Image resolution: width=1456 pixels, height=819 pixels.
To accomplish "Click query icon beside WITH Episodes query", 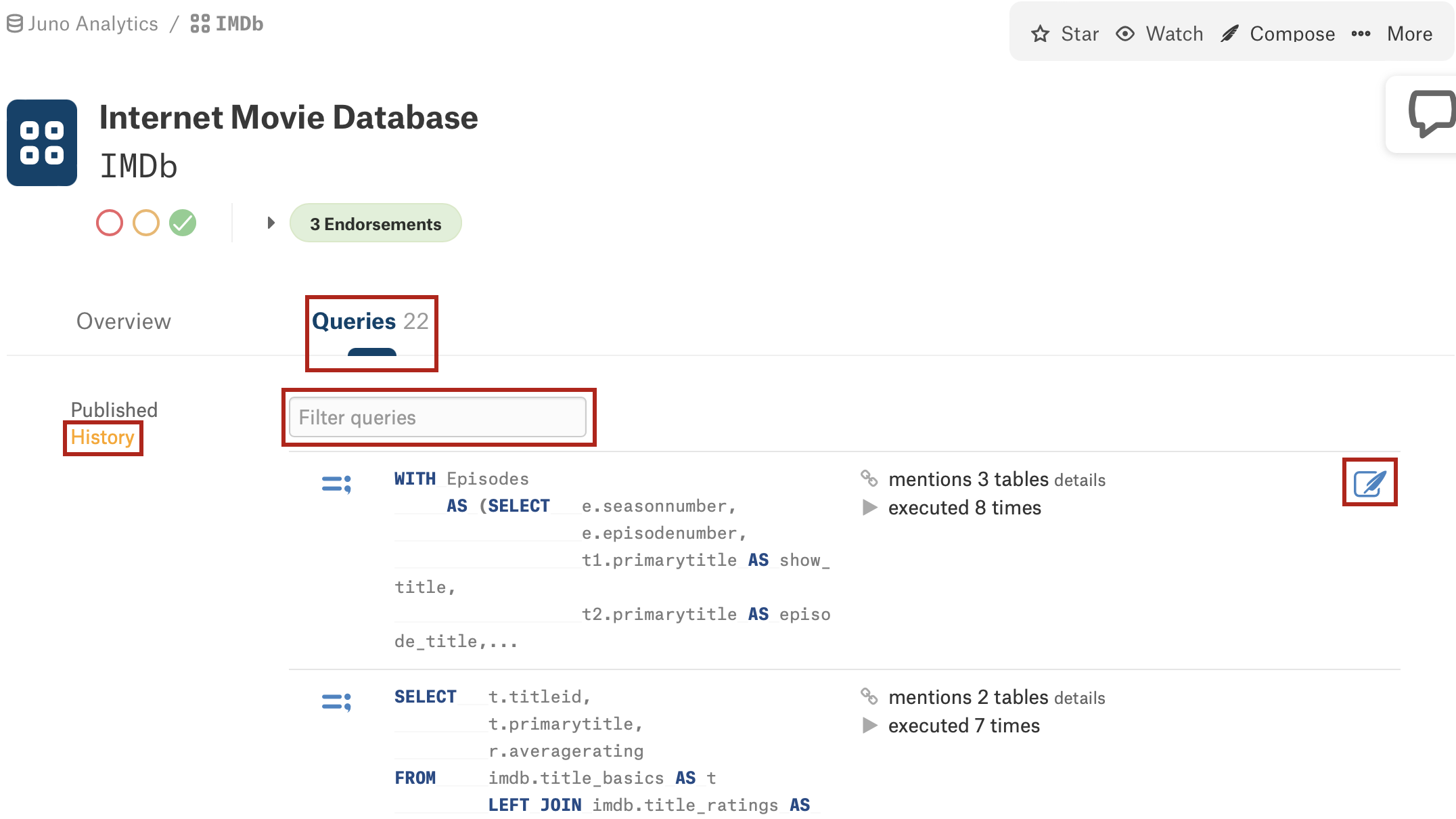I will [x=336, y=484].
